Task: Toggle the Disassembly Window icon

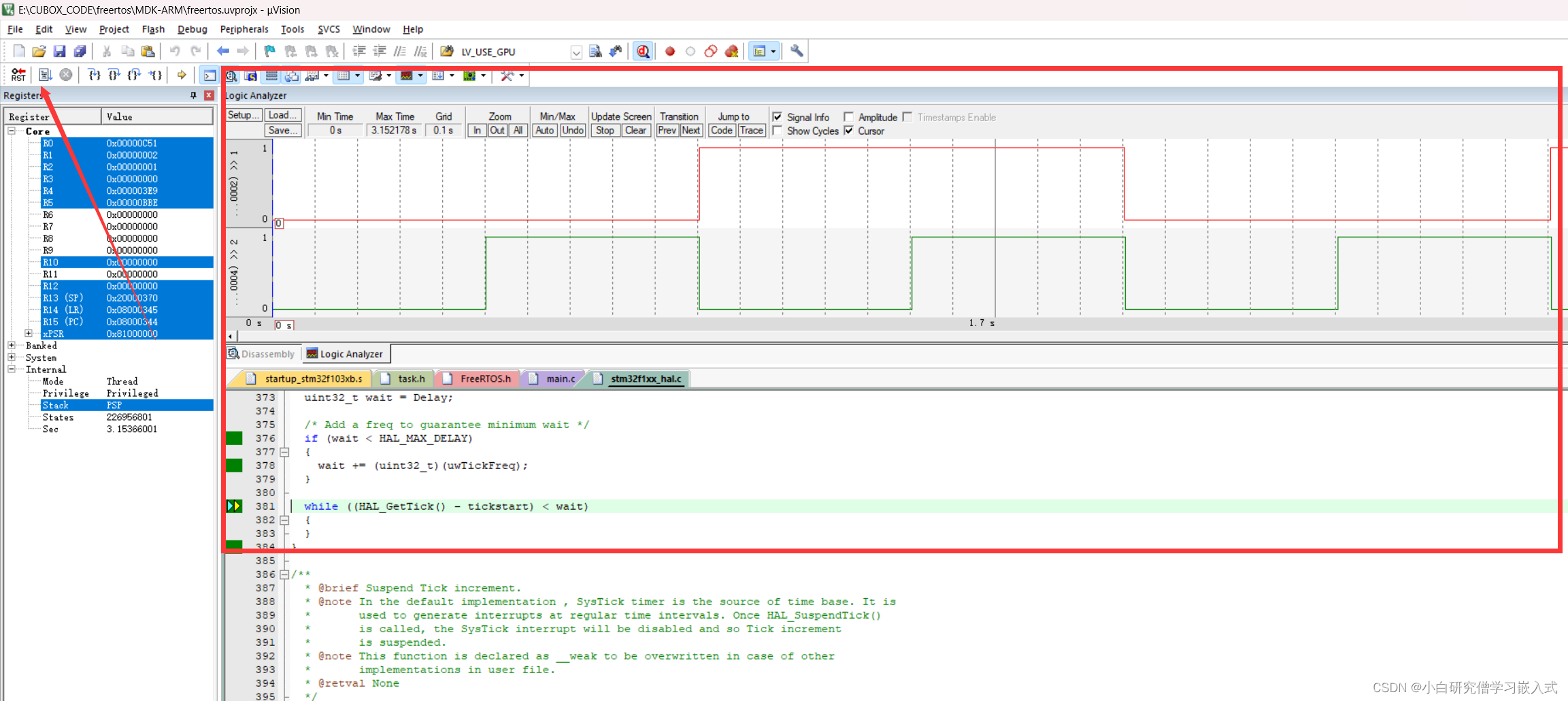Action: [231, 76]
